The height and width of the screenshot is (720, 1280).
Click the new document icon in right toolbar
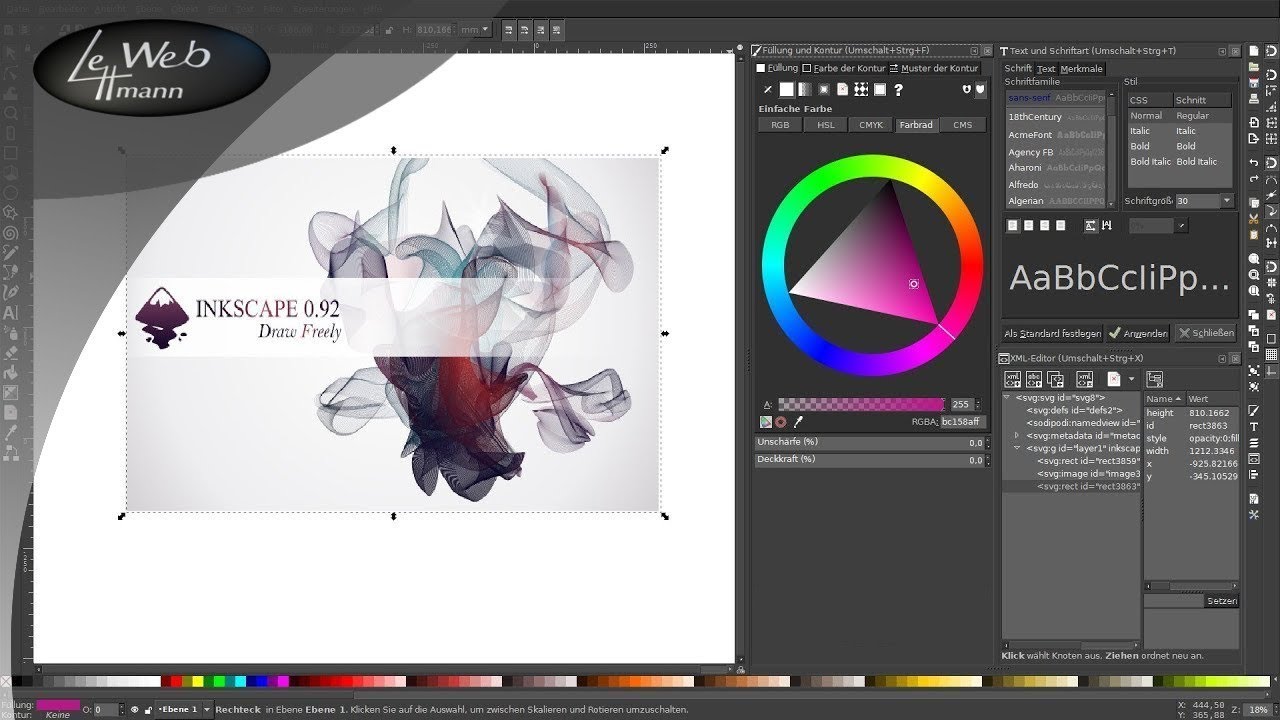click(1254, 50)
